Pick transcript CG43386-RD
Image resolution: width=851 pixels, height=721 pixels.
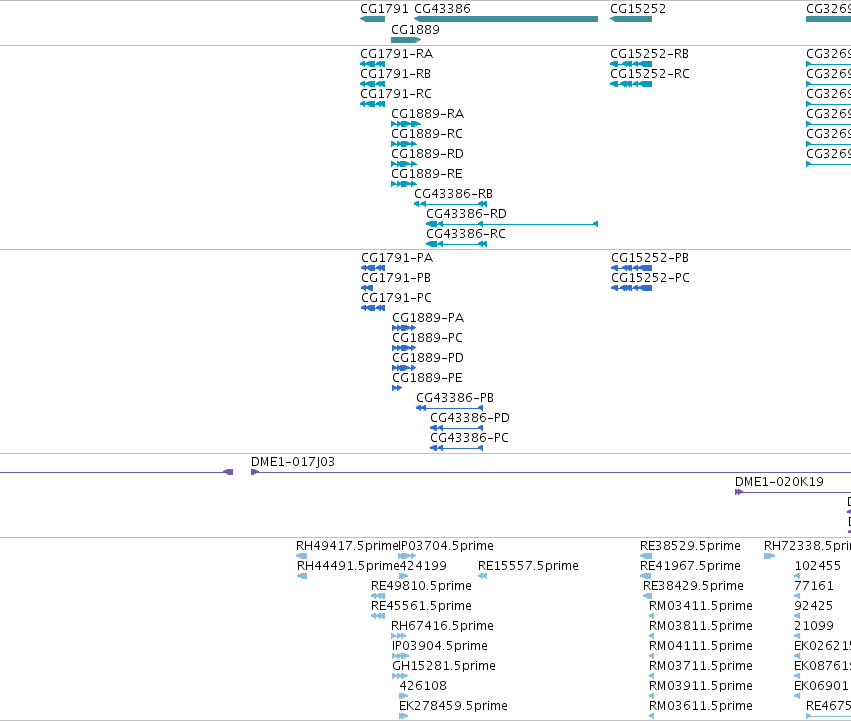(x=466, y=214)
